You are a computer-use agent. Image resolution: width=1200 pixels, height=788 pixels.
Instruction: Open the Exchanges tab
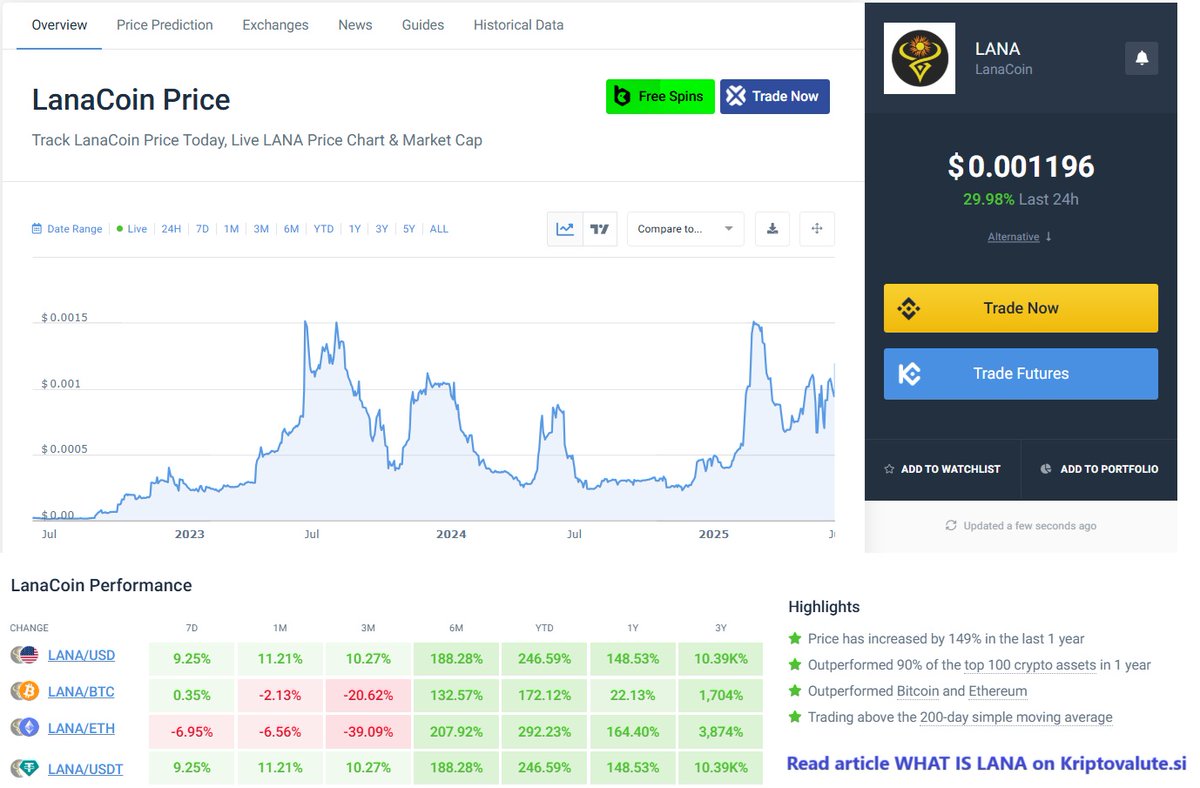point(275,25)
